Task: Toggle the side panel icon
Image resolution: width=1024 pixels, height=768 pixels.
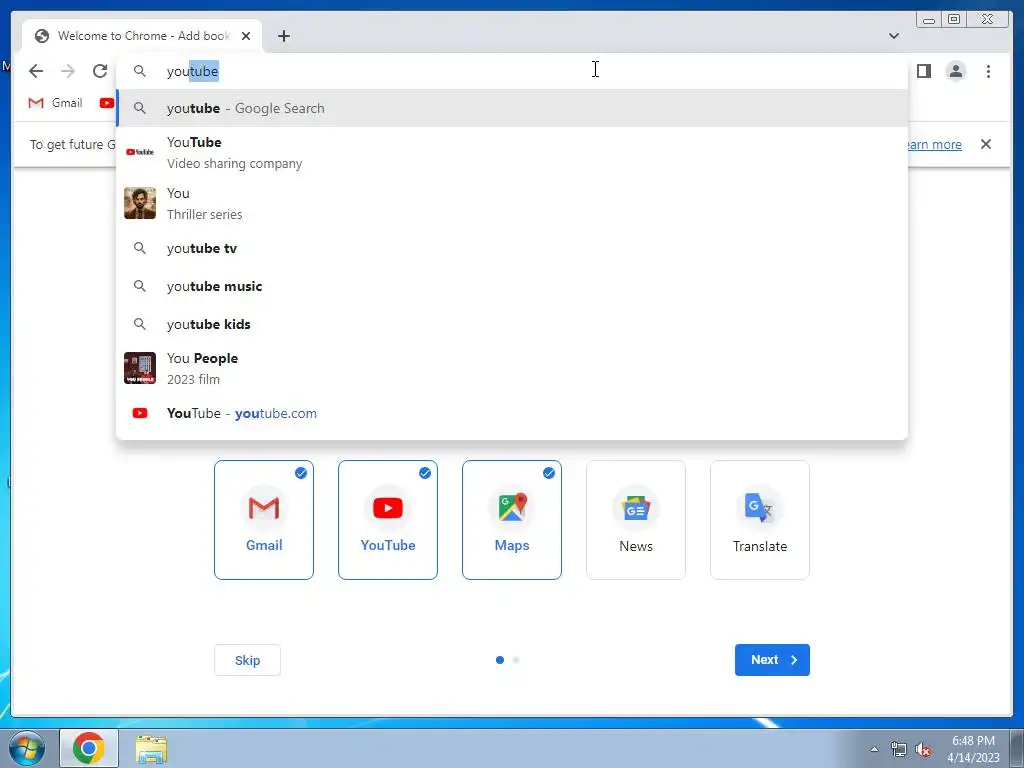Action: (x=923, y=71)
